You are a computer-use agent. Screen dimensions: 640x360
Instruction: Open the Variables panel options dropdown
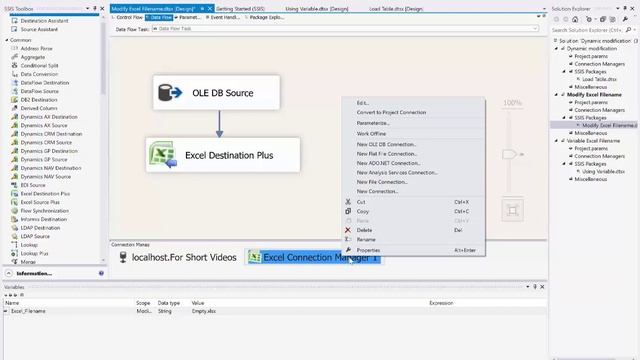528,287
